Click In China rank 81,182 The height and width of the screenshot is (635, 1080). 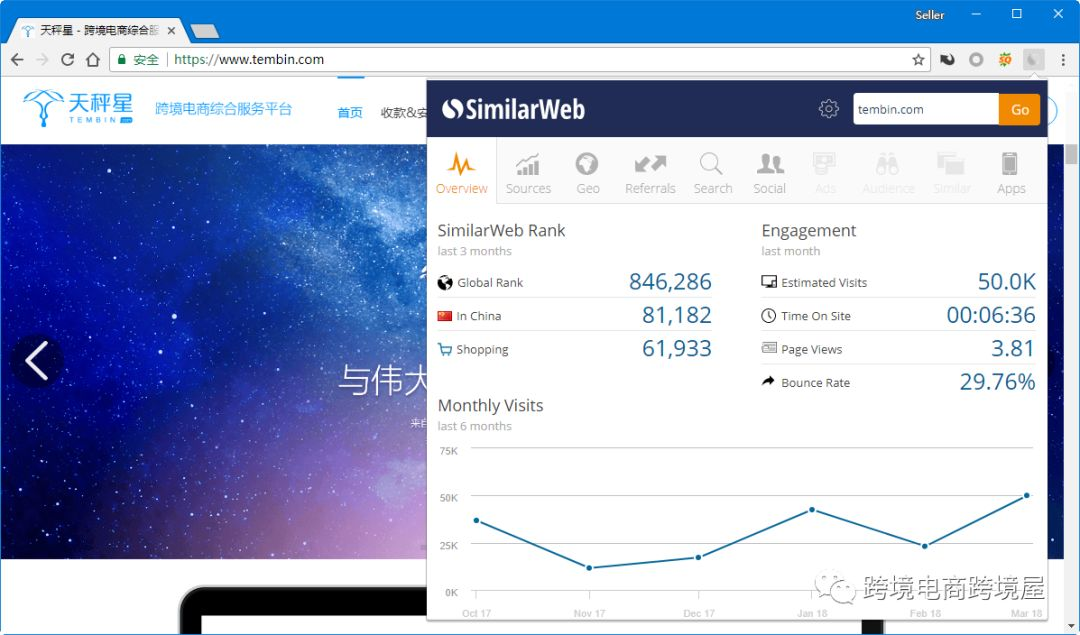coord(676,315)
